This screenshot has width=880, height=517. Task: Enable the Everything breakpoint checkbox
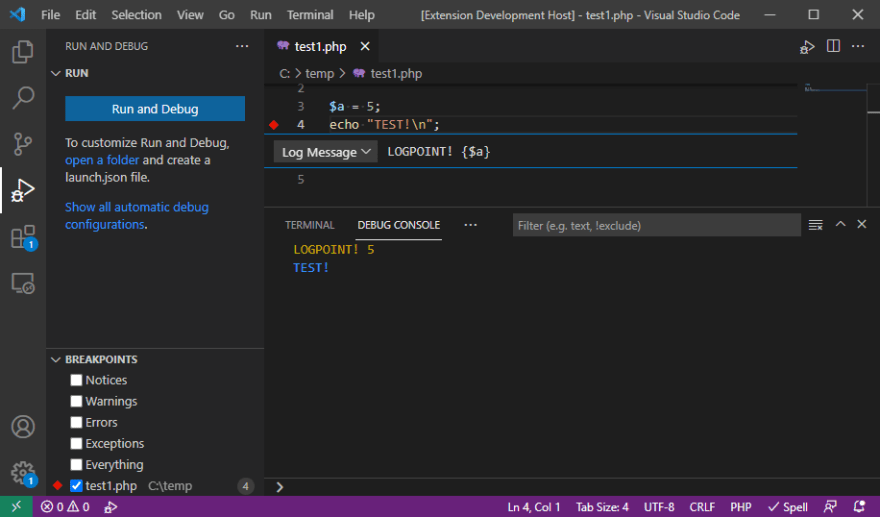pos(76,465)
